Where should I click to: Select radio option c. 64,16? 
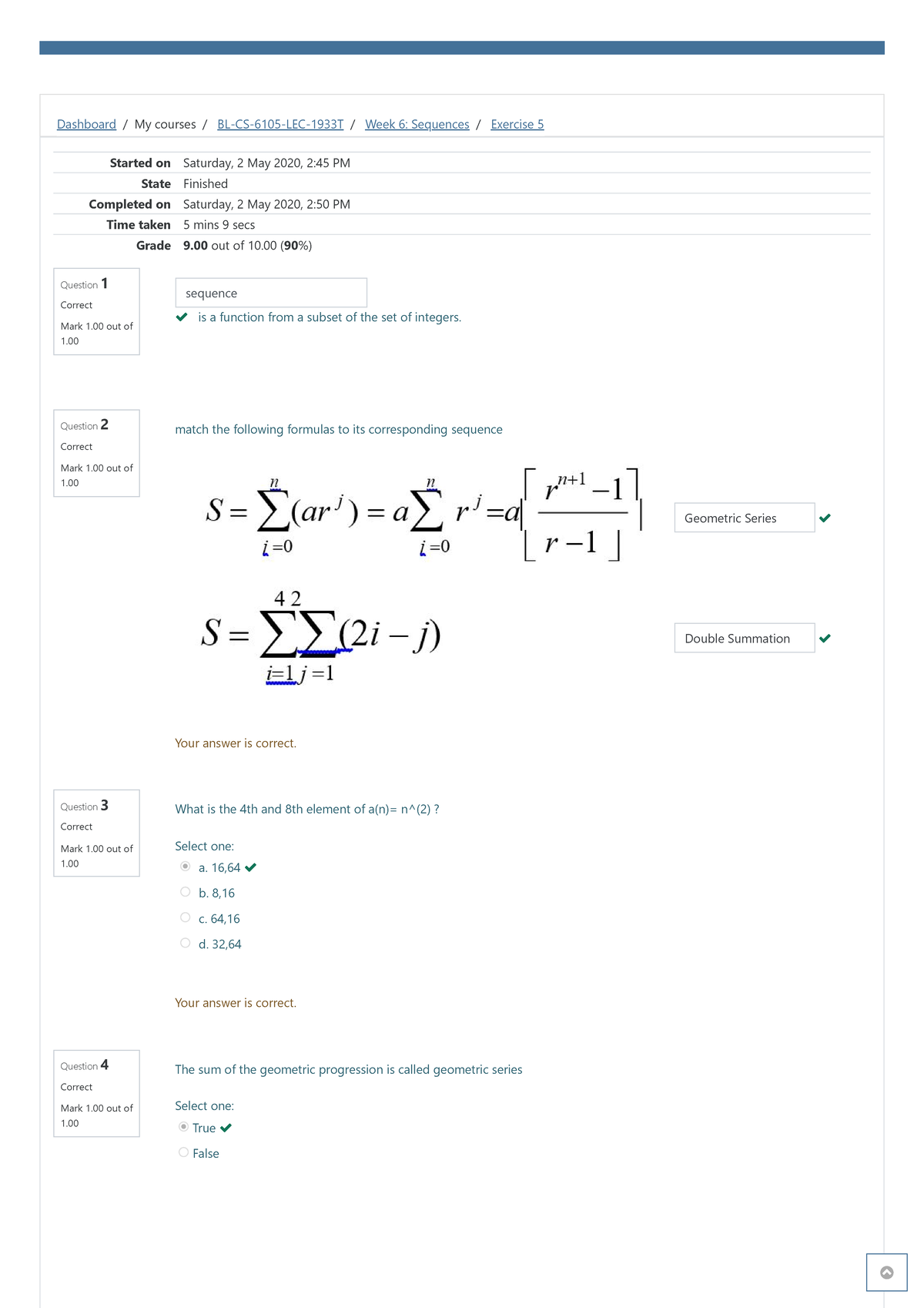point(185,917)
